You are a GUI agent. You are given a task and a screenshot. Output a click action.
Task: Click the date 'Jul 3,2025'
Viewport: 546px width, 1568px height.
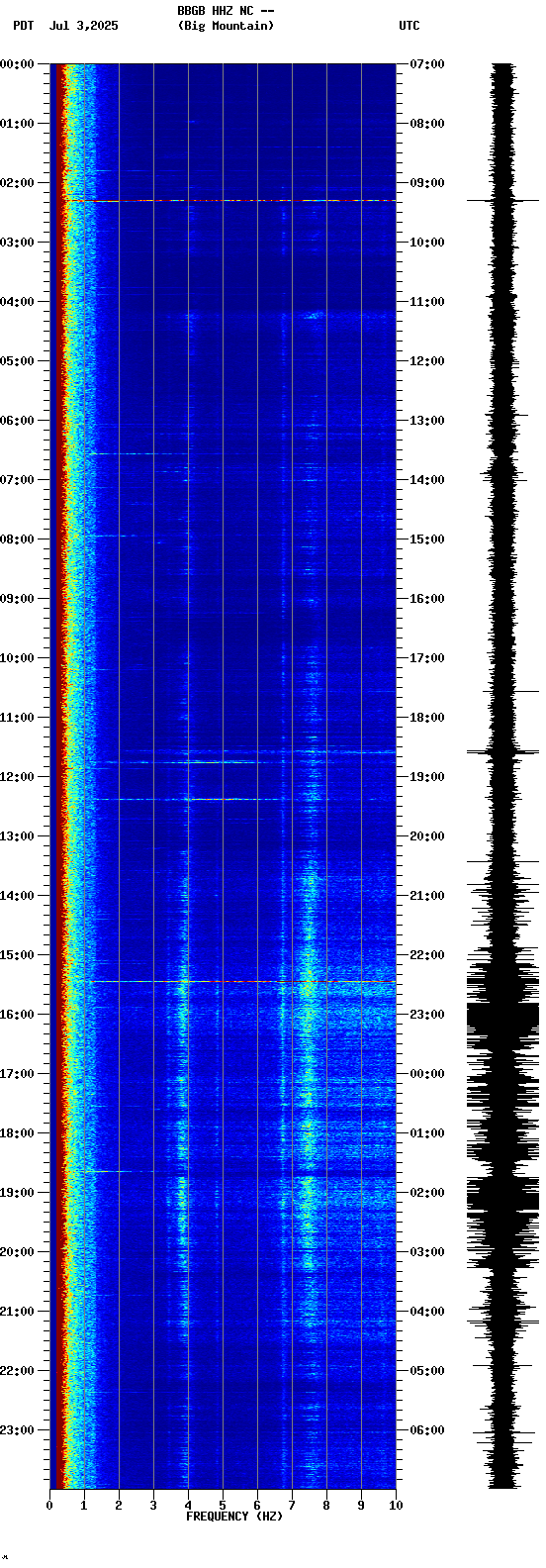83,26
